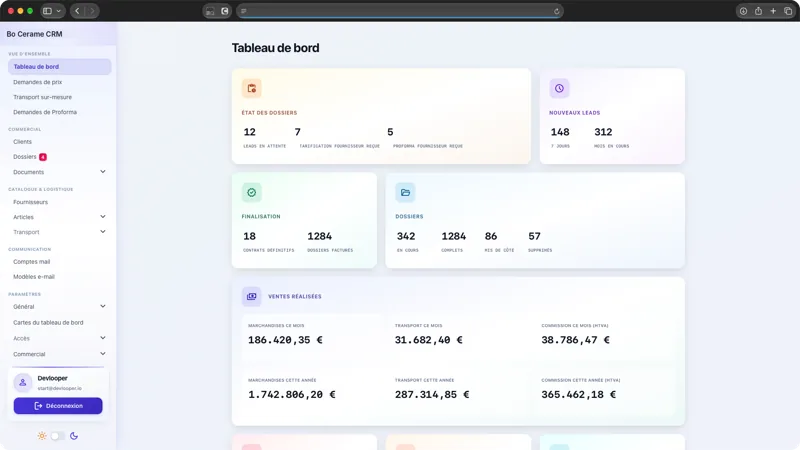Click the Dossiers open-folder icon

click(405, 192)
